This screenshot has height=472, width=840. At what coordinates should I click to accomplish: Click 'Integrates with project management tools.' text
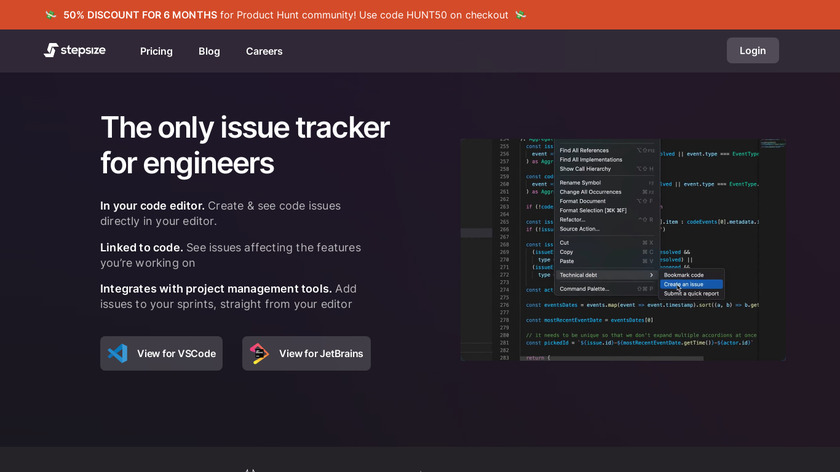pyautogui.click(x=216, y=289)
